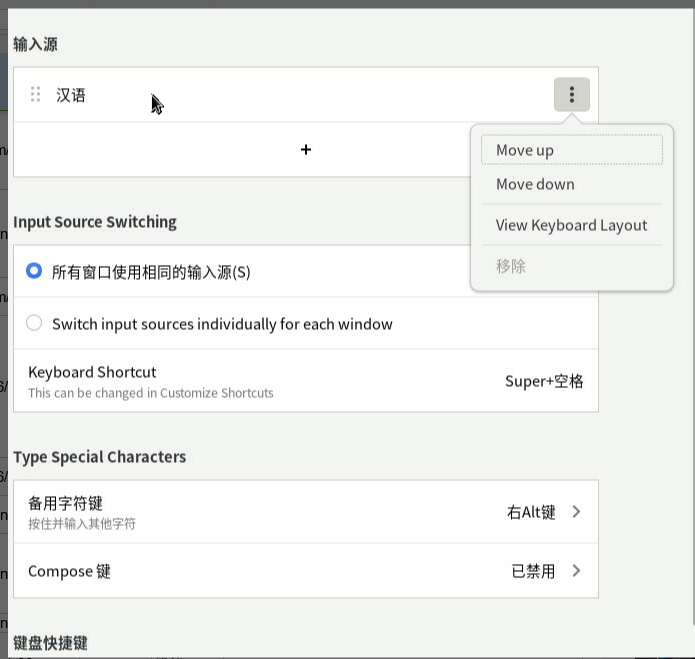Add an input source with the plus icon
This screenshot has width=695, height=659.
click(x=306, y=149)
